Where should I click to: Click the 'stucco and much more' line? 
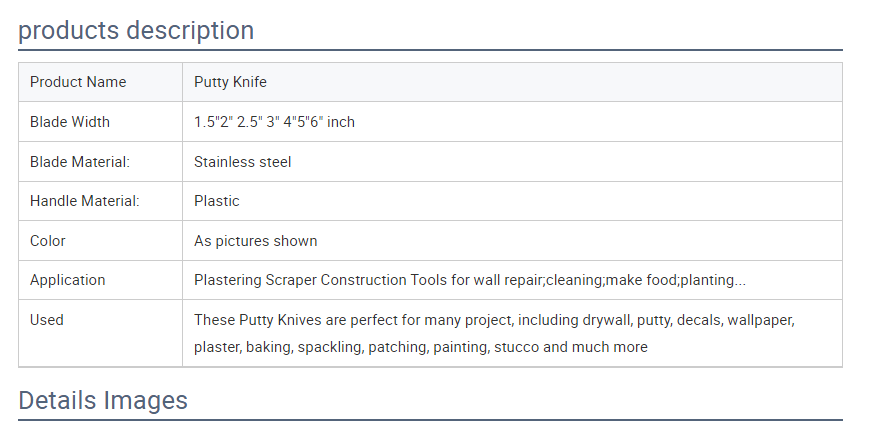pos(421,347)
